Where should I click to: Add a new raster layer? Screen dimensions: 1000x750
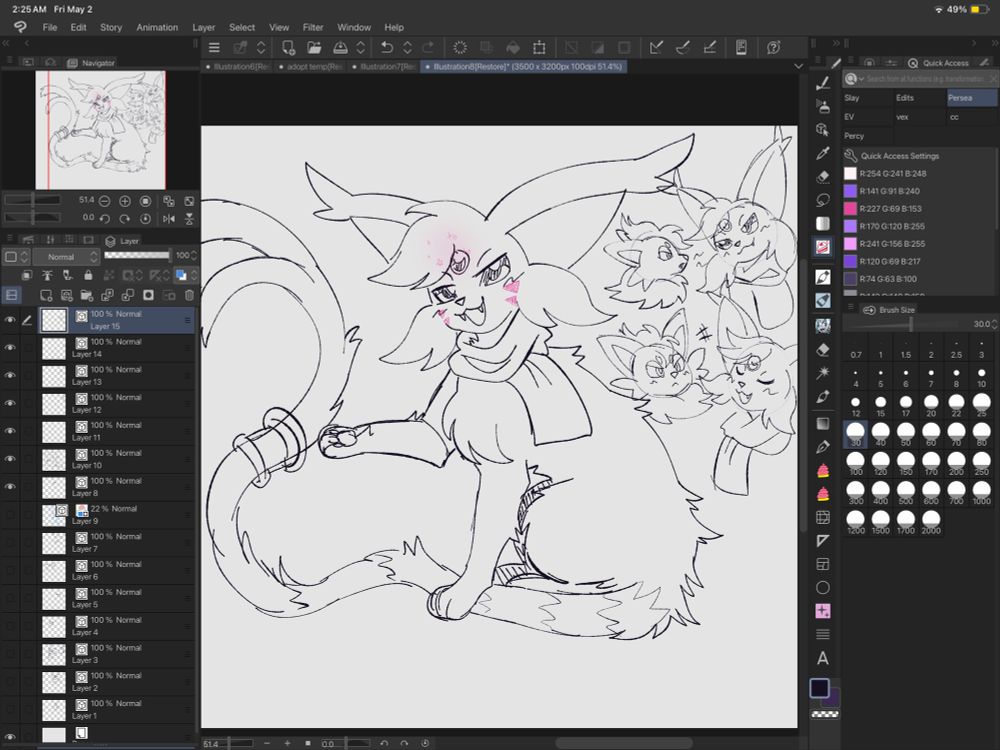coord(46,295)
